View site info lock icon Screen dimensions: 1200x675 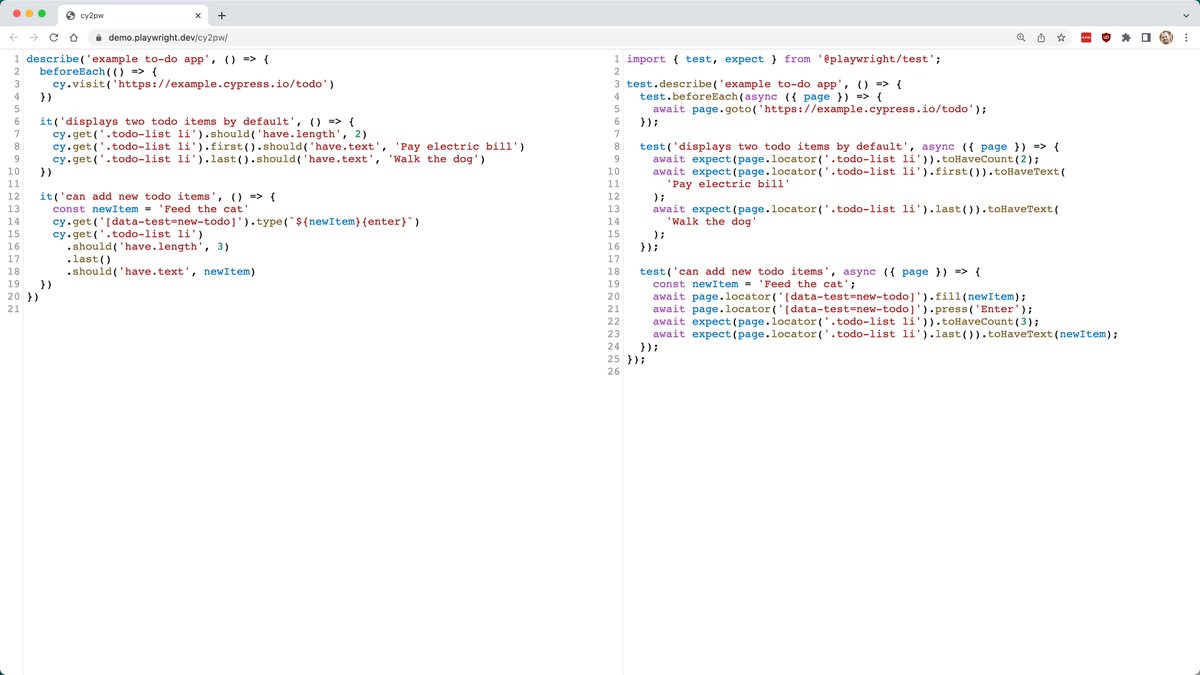(x=100, y=37)
